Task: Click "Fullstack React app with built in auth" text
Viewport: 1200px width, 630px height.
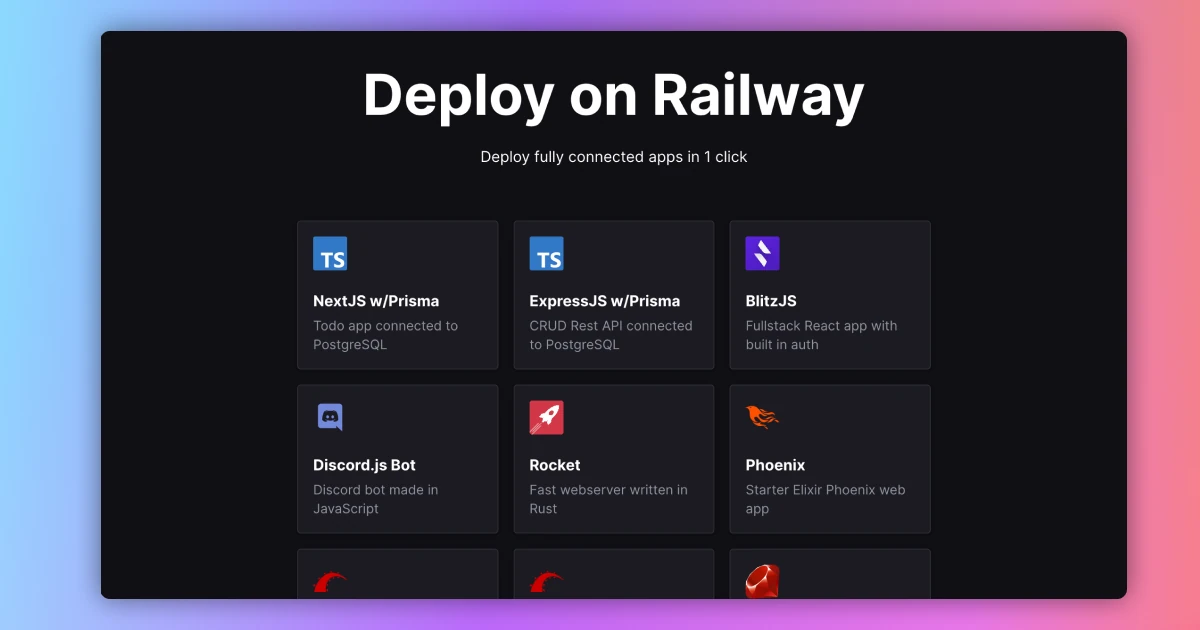Action: [x=822, y=335]
